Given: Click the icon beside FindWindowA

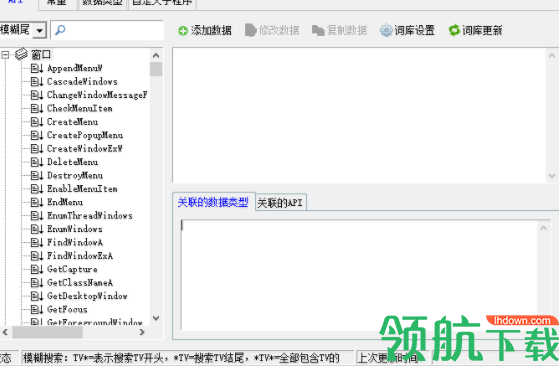Looking at the screenshot, I should (37, 242).
